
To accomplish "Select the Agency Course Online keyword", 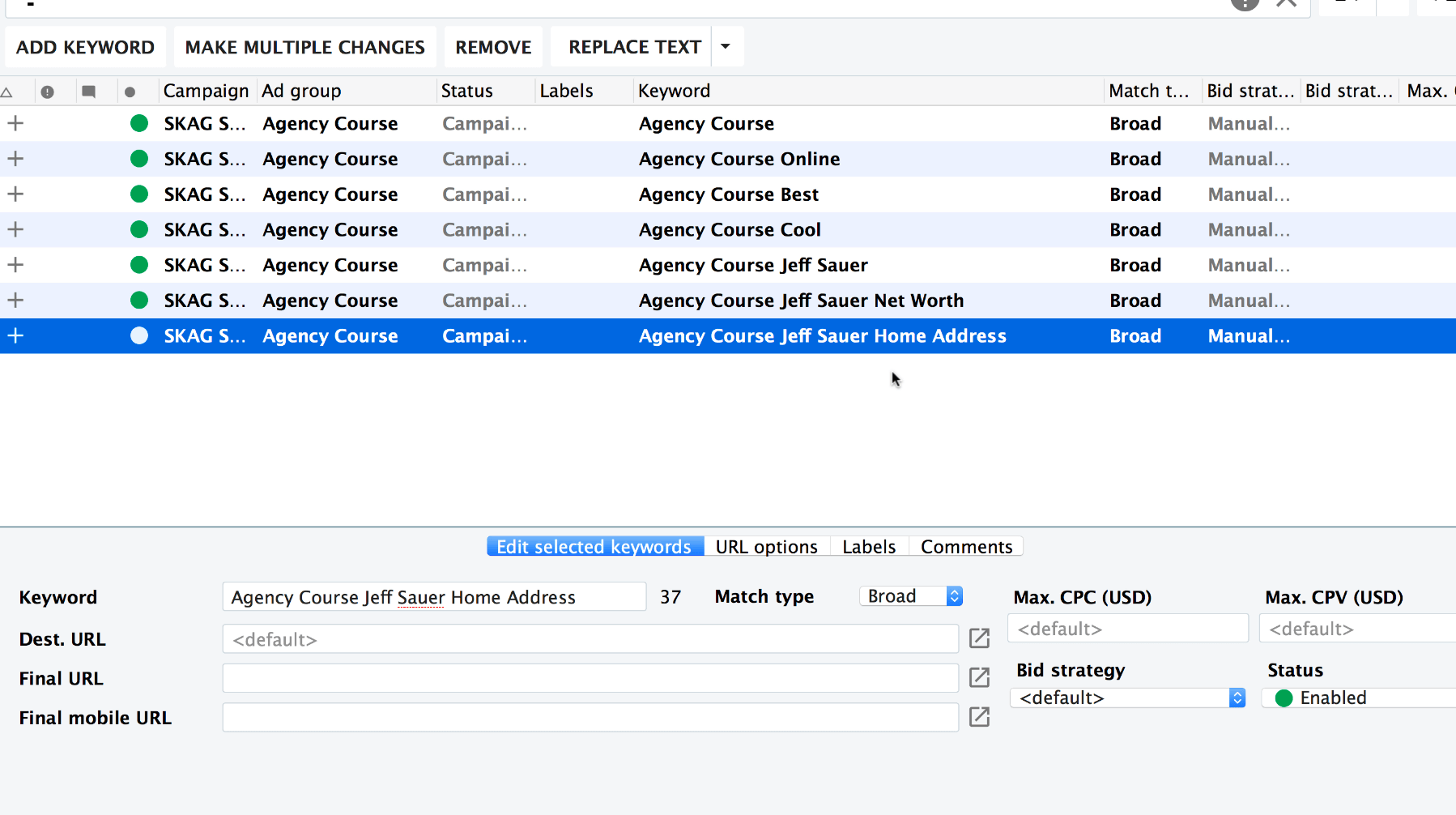I will [739, 159].
